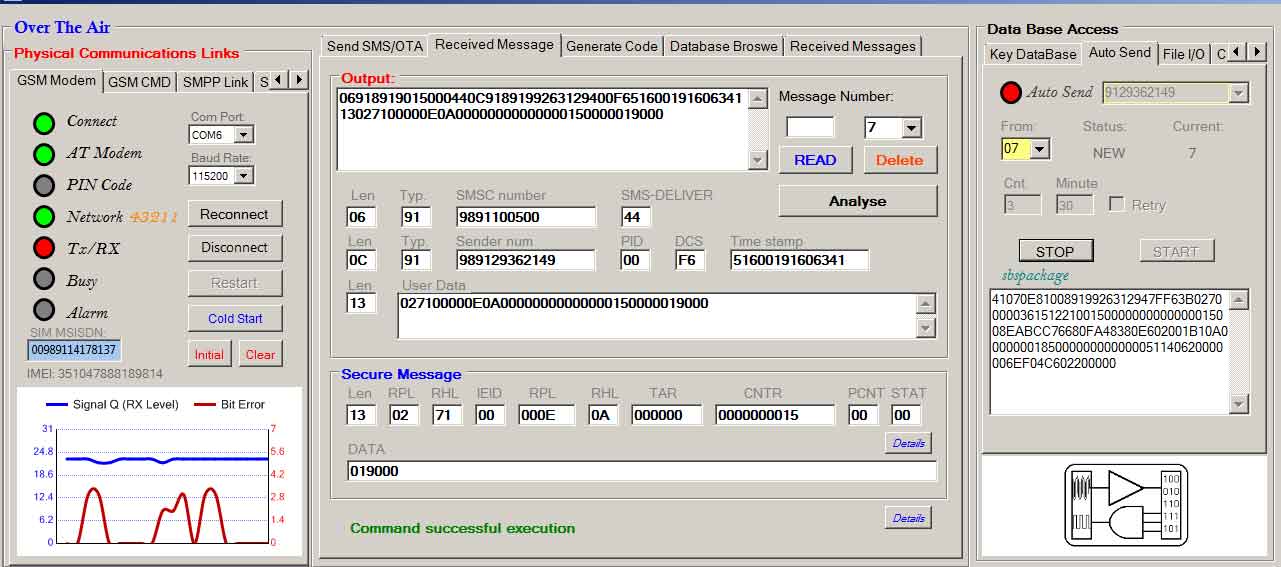Click sbspackage box scroll down arrow
This screenshot has width=1281, height=567.
point(1240,404)
